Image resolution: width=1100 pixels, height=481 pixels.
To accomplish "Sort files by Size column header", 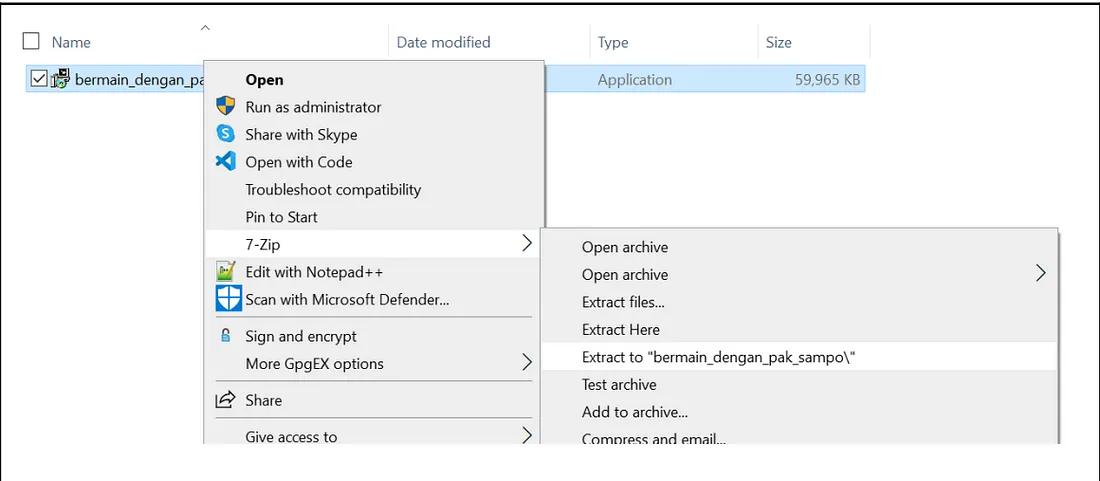I will (x=778, y=42).
